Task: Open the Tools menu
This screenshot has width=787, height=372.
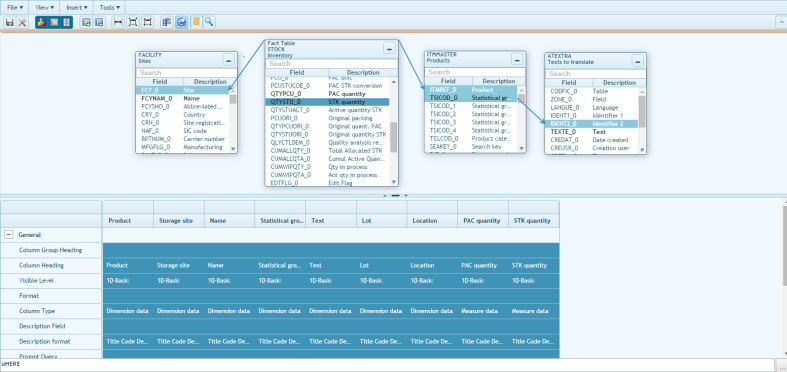Action: 109,8
